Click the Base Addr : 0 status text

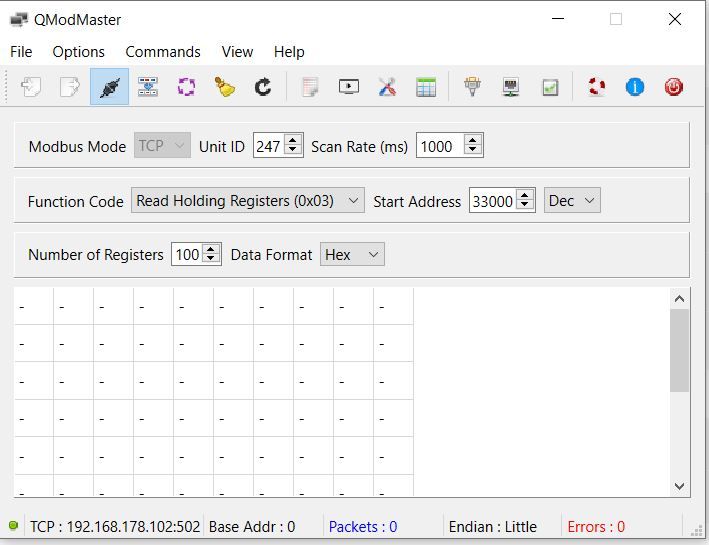(252, 526)
